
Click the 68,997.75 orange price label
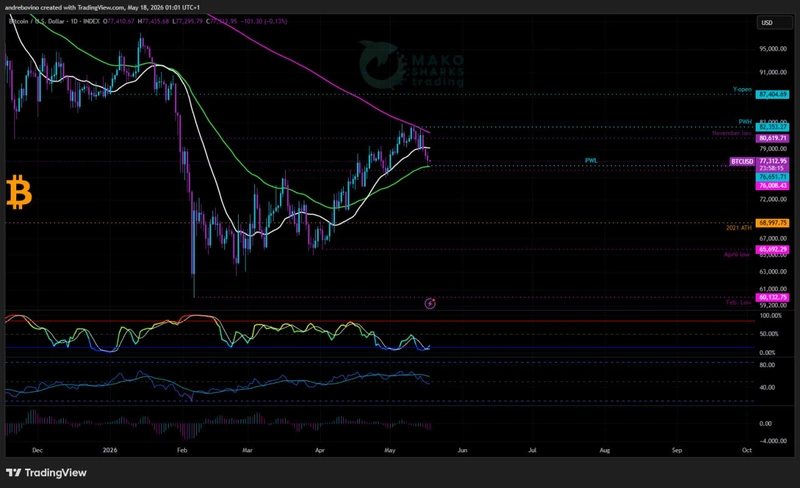(773, 223)
